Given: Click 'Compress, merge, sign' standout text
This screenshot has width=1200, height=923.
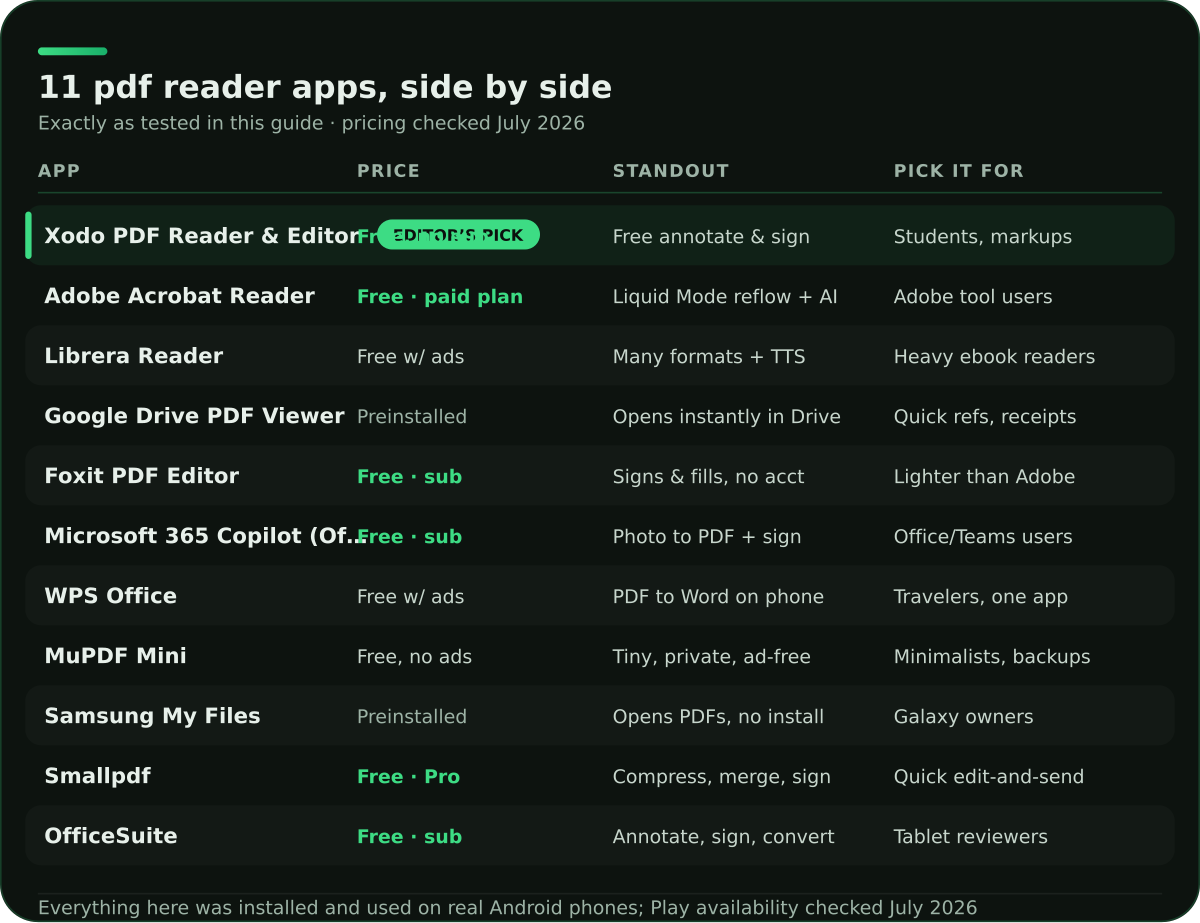Looking at the screenshot, I should (x=722, y=777).
